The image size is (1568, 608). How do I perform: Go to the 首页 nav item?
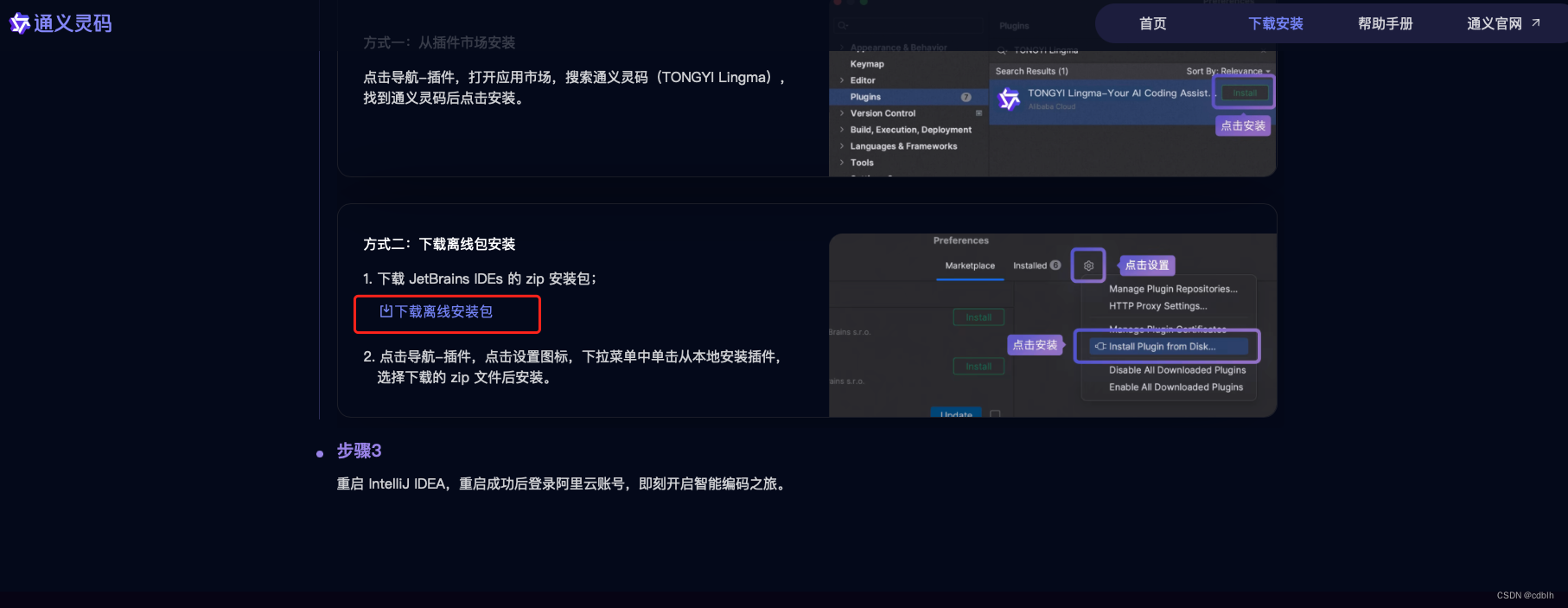point(1152,24)
